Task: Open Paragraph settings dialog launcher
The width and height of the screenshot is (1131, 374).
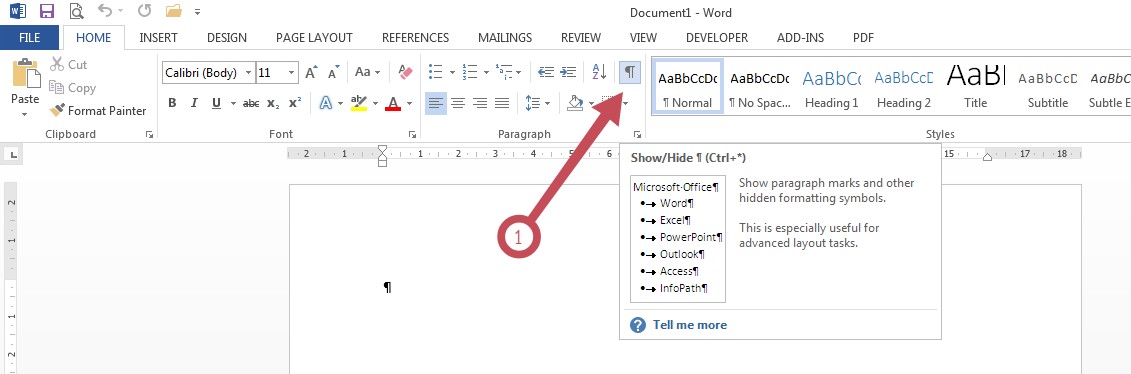Action: (637, 135)
